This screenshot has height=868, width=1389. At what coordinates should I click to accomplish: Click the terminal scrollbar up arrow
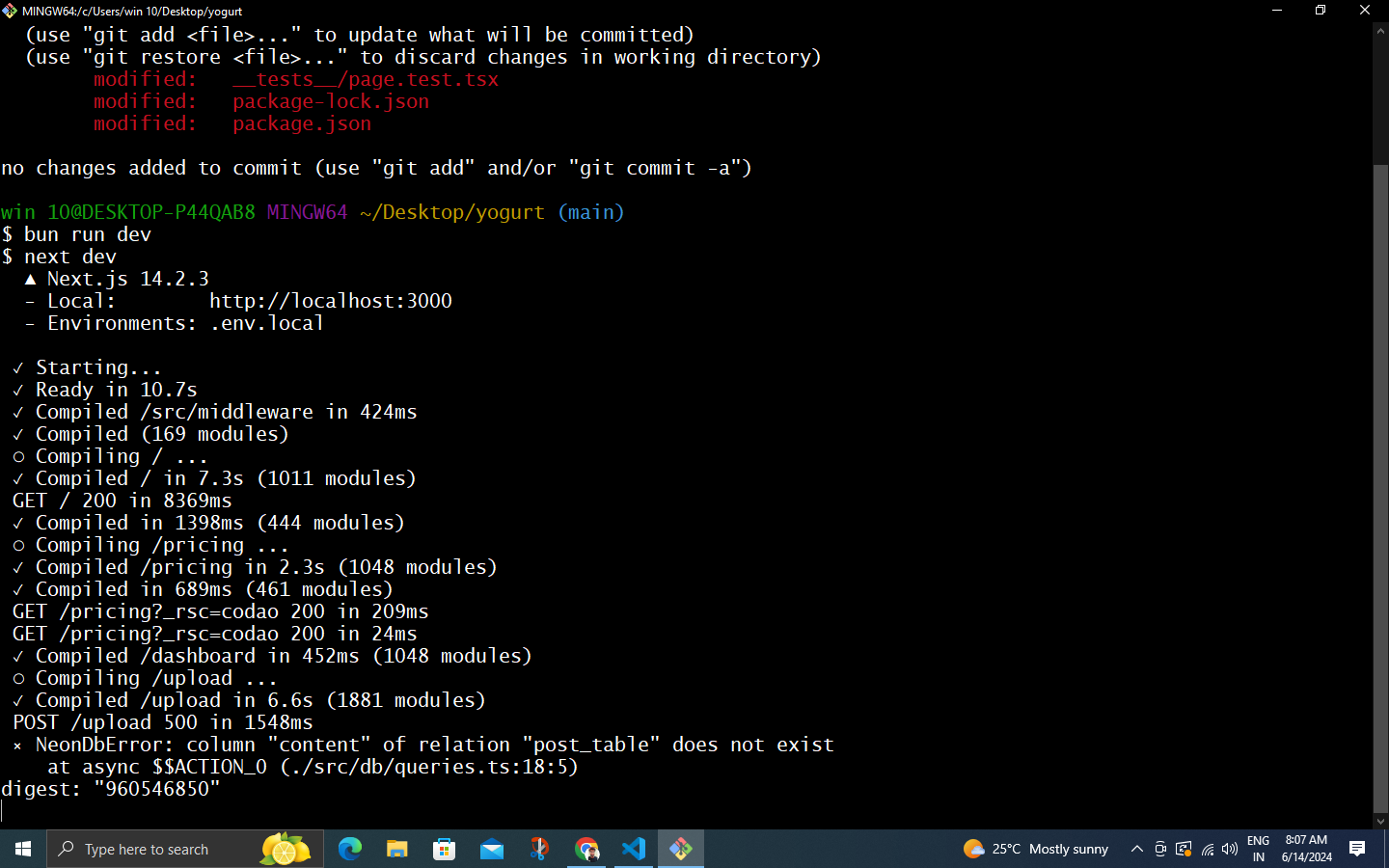click(x=1380, y=31)
